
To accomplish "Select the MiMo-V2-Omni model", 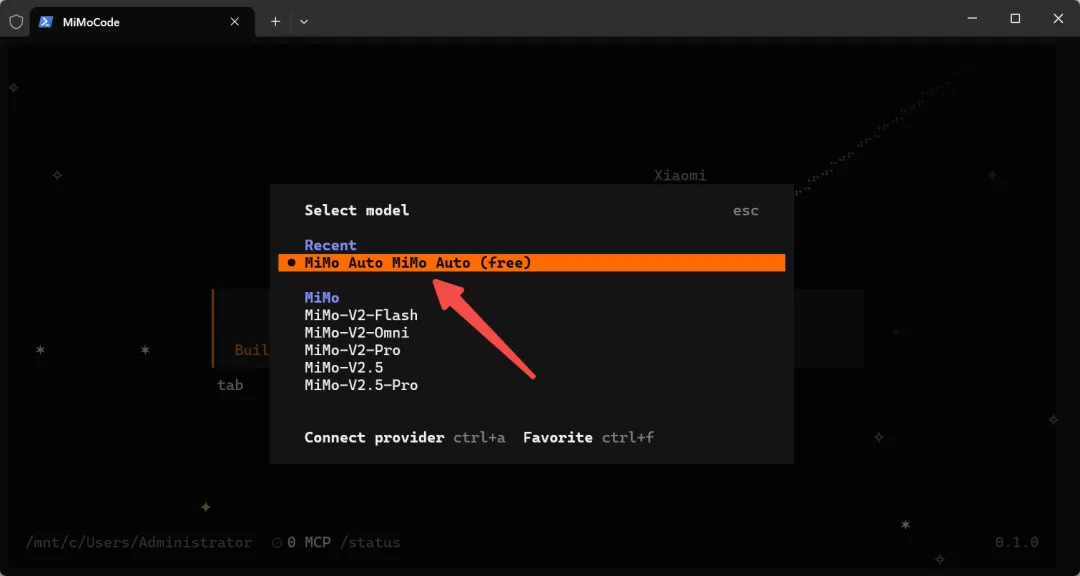I will (357, 333).
